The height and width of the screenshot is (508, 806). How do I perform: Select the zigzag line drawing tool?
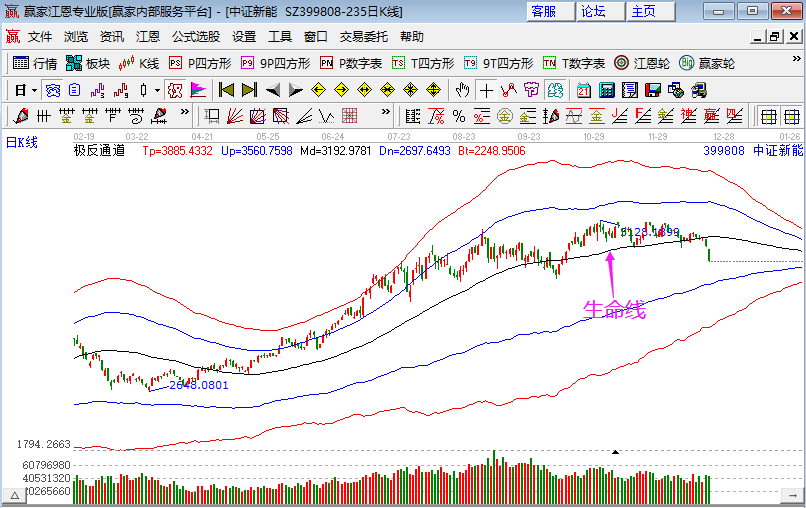[509, 90]
